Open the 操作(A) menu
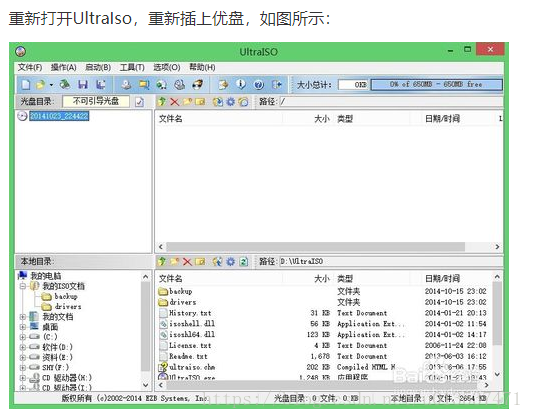This screenshot has height=419, width=533. (x=64, y=67)
